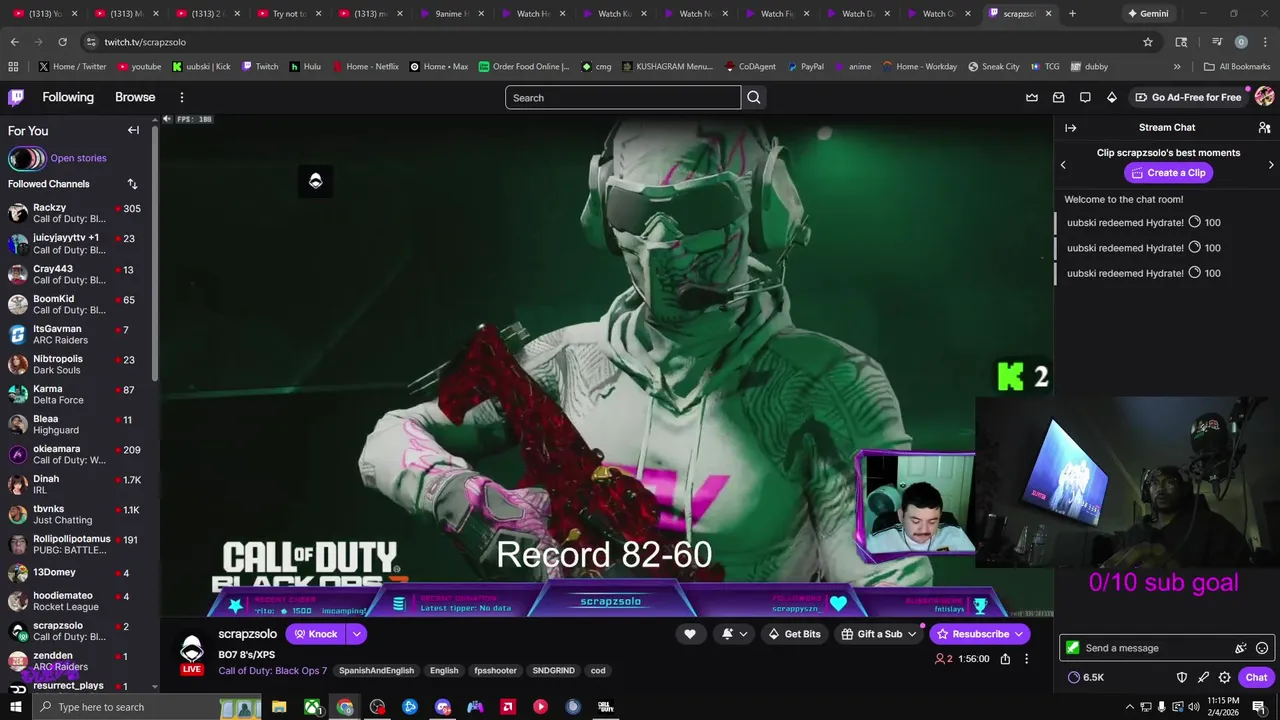This screenshot has height=720, width=1280.
Task: Expand the Knock button dropdown arrow
Action: click(356, 634)
